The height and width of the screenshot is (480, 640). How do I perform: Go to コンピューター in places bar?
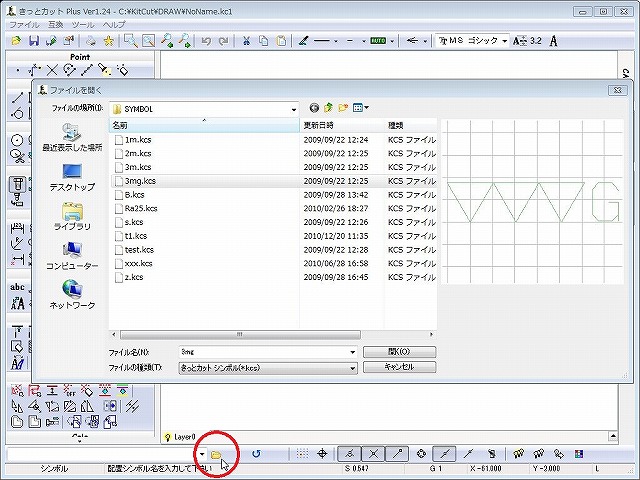click(72, 256)
